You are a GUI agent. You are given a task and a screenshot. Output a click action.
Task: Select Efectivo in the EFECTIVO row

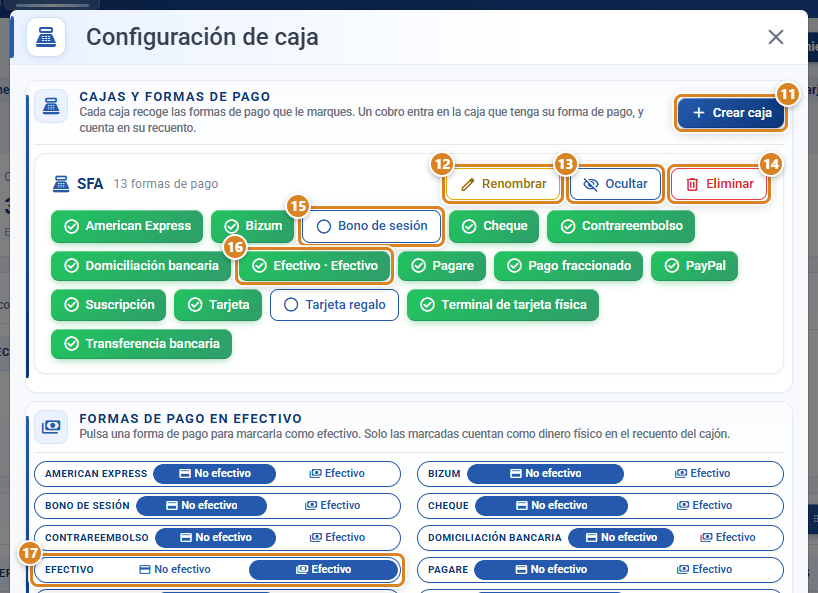pos(323,570)
